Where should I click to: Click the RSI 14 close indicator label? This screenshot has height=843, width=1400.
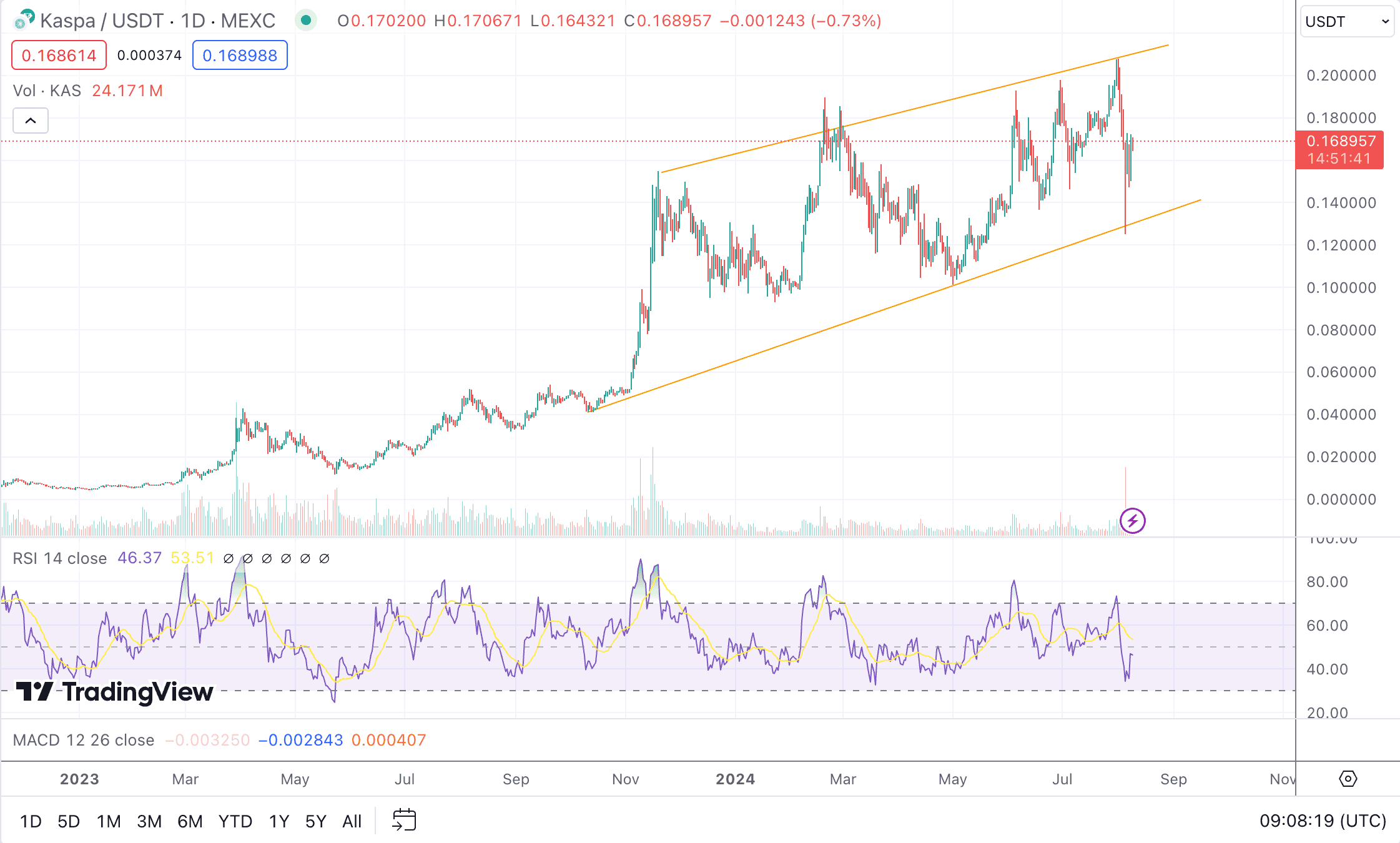(60, 558)
